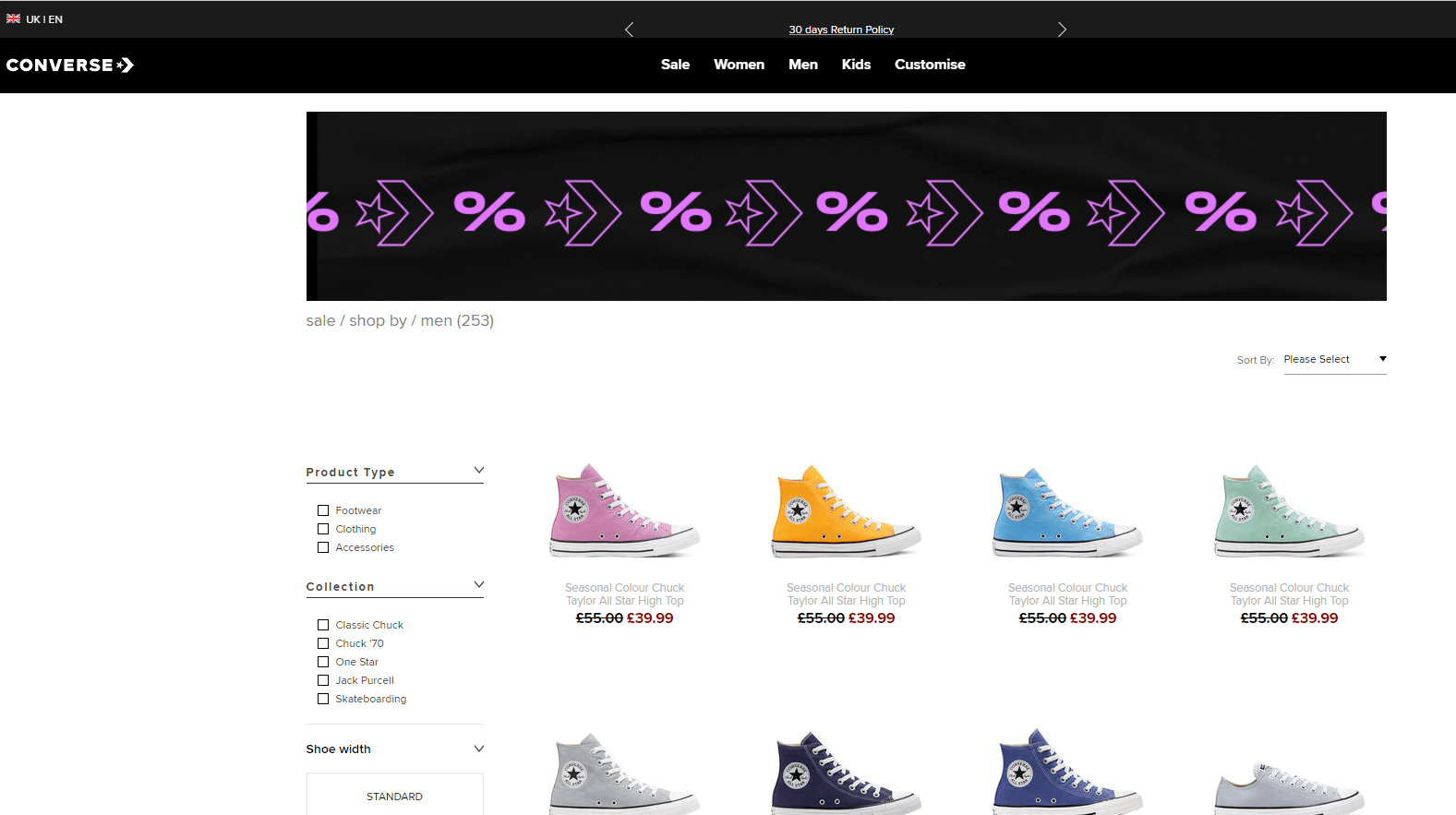Select the STANDARD shoe width
This screenshot has height=815, width=1456.
(x=395, y=795)
